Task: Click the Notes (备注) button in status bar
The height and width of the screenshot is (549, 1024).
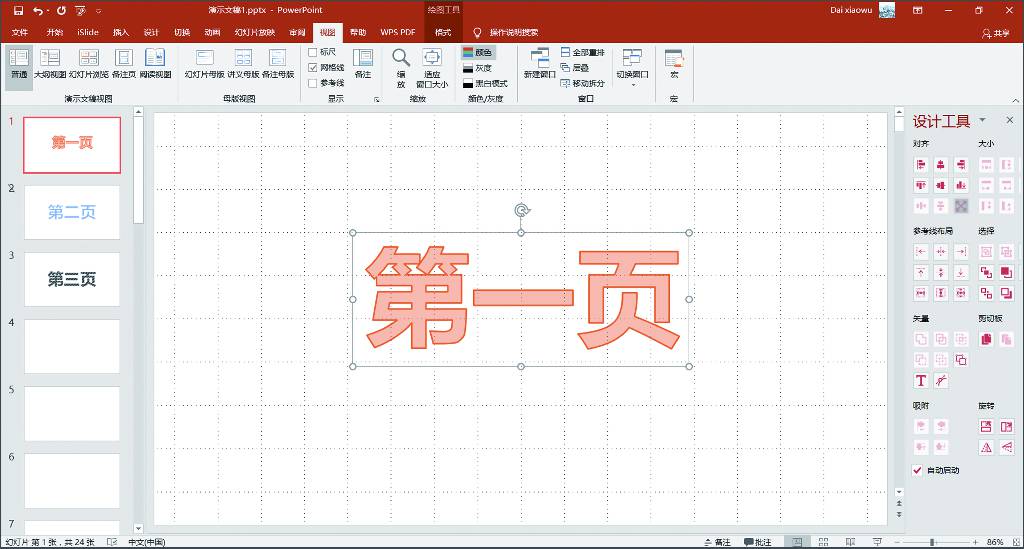Action: coord(716,542)
